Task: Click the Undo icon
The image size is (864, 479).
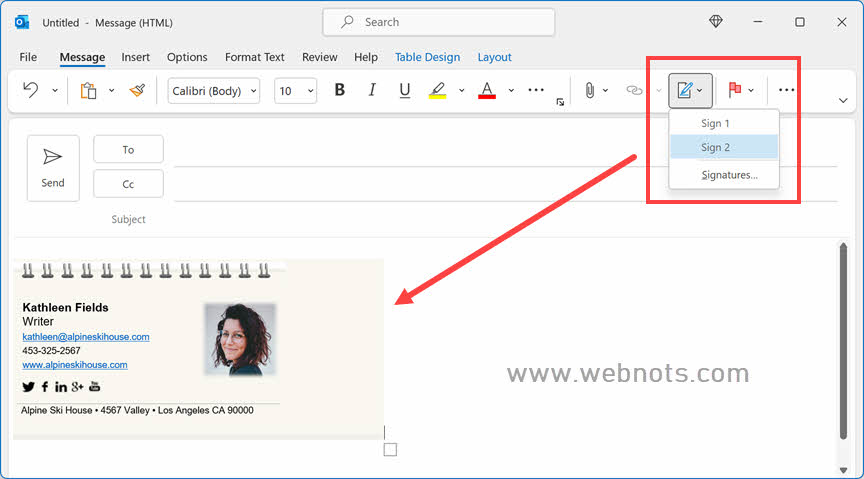Action: [x=31, y=90]
